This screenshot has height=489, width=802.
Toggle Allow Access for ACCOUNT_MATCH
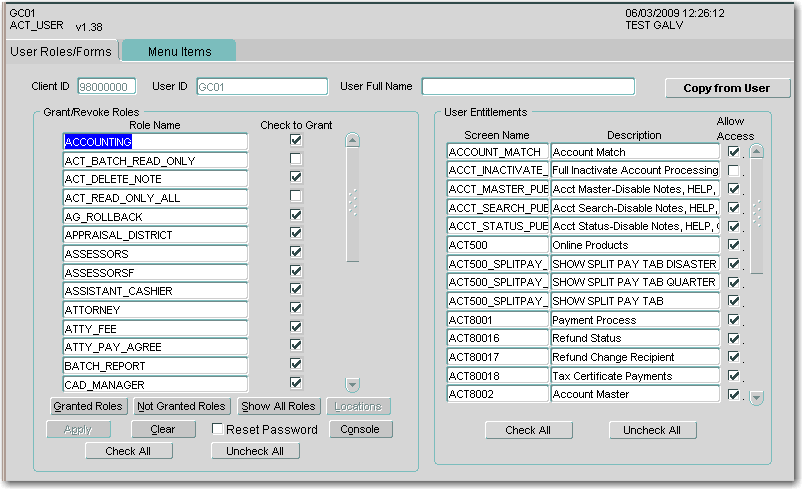point(734,151)
